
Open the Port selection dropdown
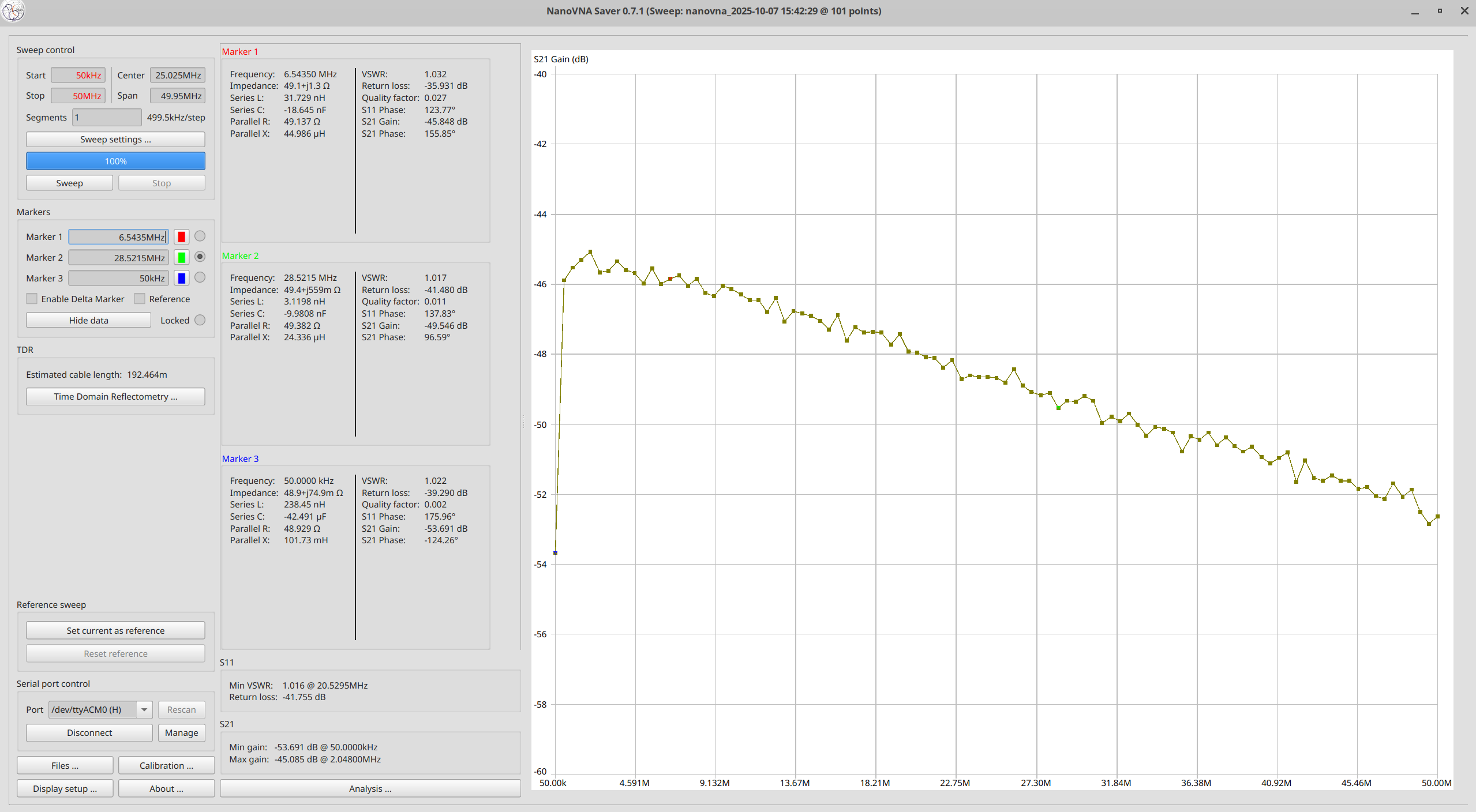(143, 710)
